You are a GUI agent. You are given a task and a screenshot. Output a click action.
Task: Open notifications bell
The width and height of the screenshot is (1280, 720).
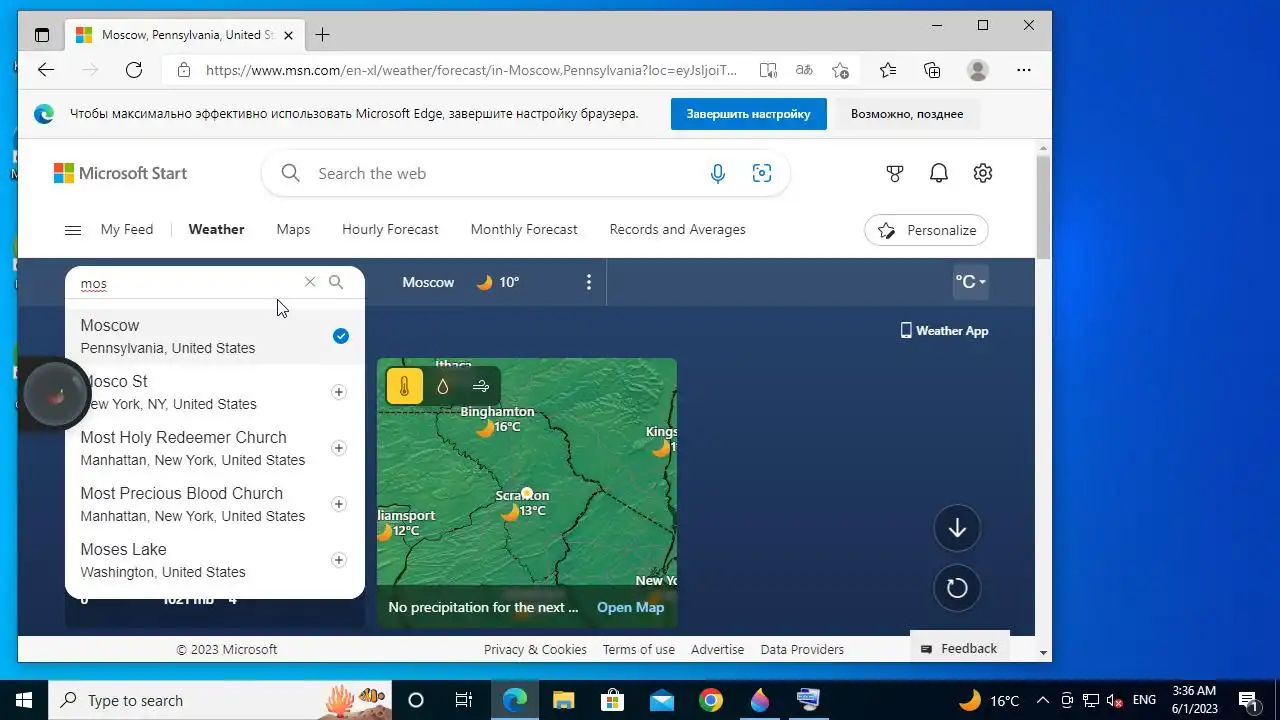coord(939,173)
